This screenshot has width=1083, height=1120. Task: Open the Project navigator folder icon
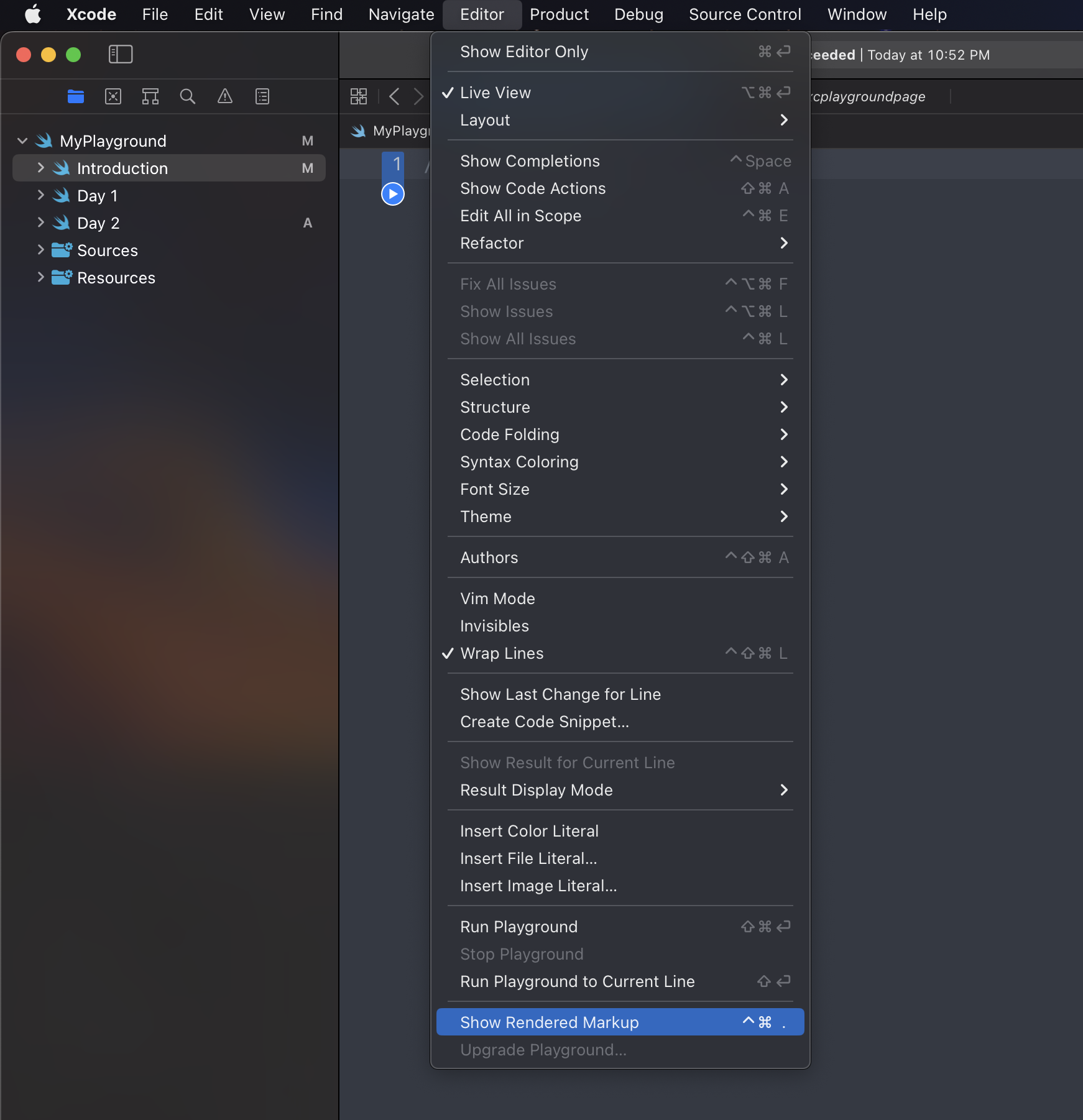coord(76,96)
